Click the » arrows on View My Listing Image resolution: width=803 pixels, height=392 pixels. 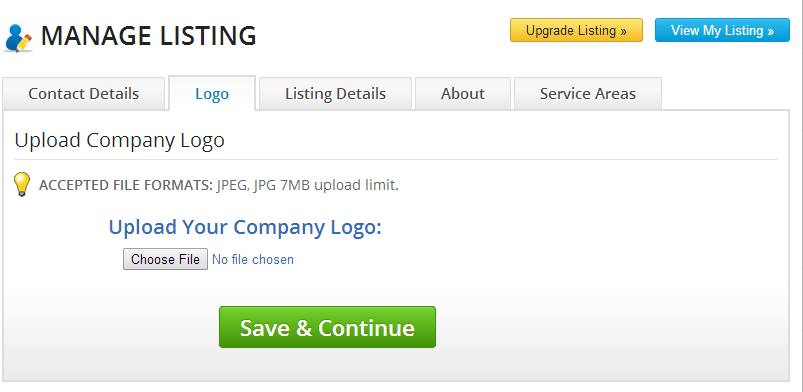770,31
